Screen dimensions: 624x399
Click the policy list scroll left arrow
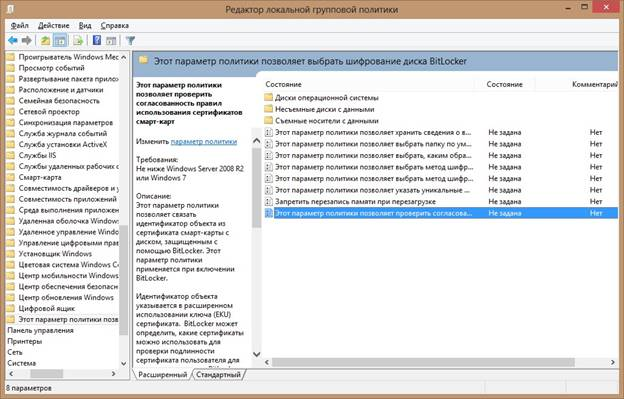pyautogui.click(x=267, y=362)
